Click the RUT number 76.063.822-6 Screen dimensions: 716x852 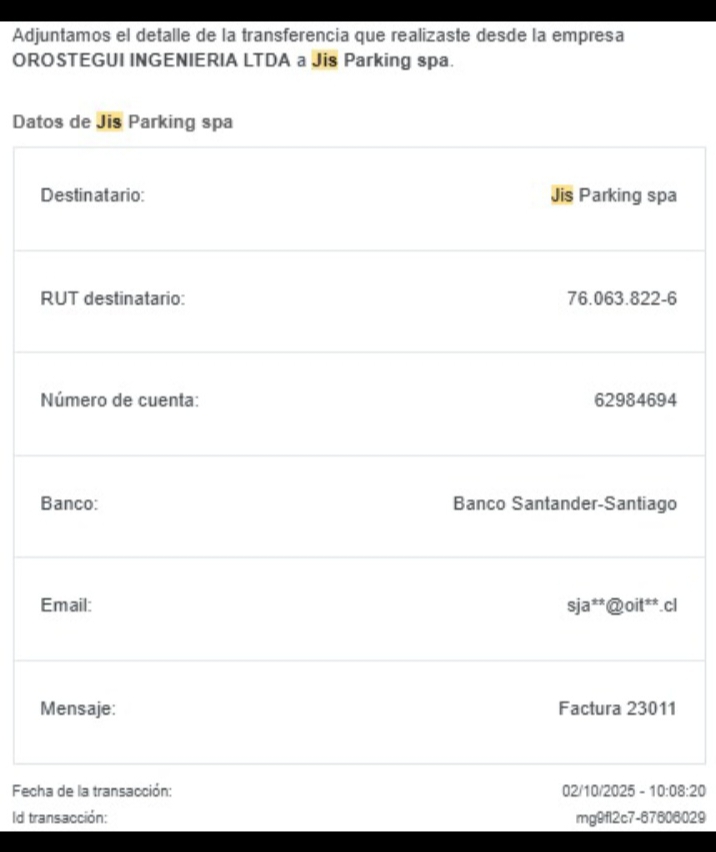coord(621,298)
